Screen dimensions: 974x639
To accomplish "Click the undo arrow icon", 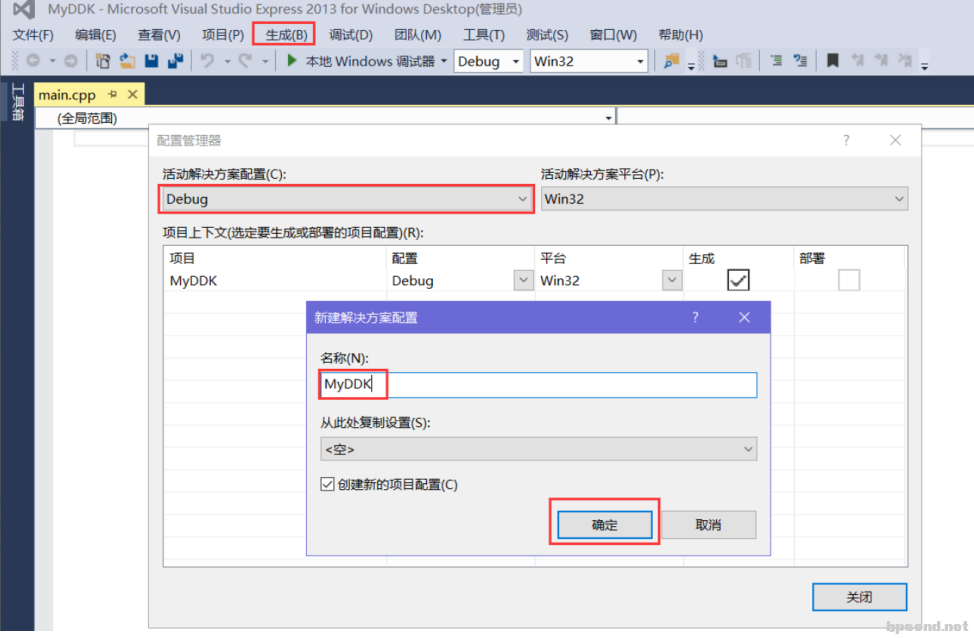I will pyautogui.click(x=207, y=61).
